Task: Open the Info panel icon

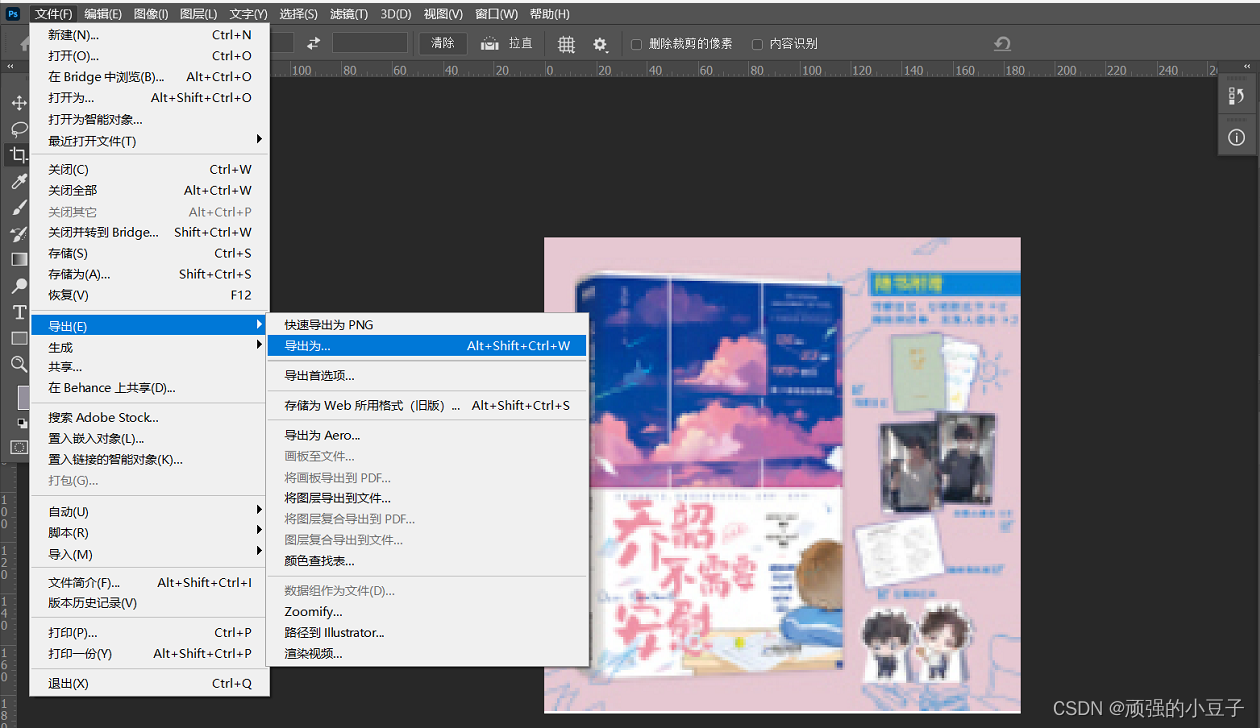Action: (1237, 137)
